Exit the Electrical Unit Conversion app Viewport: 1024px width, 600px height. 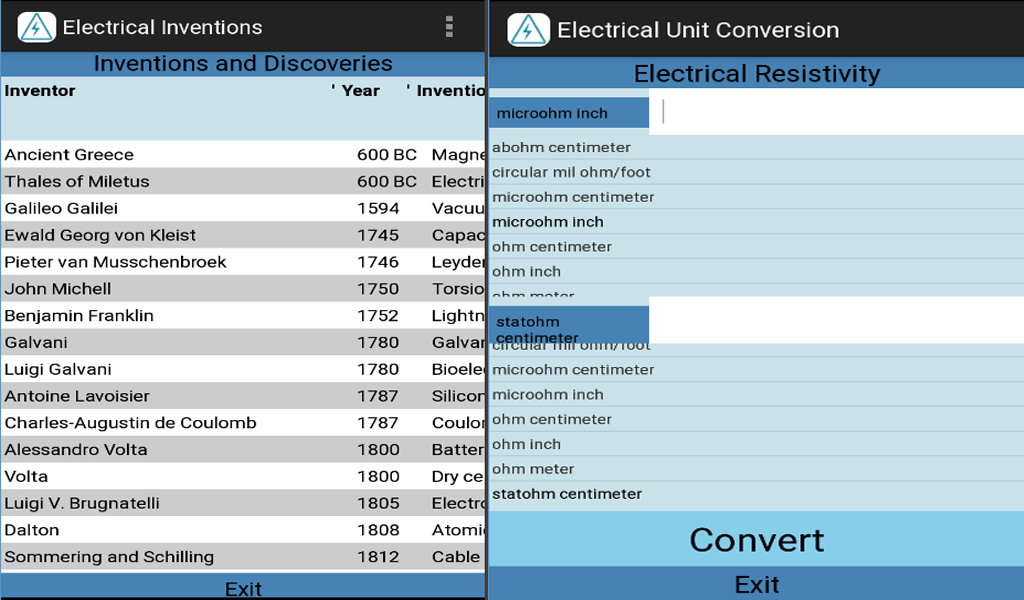[x=757, y=584]
